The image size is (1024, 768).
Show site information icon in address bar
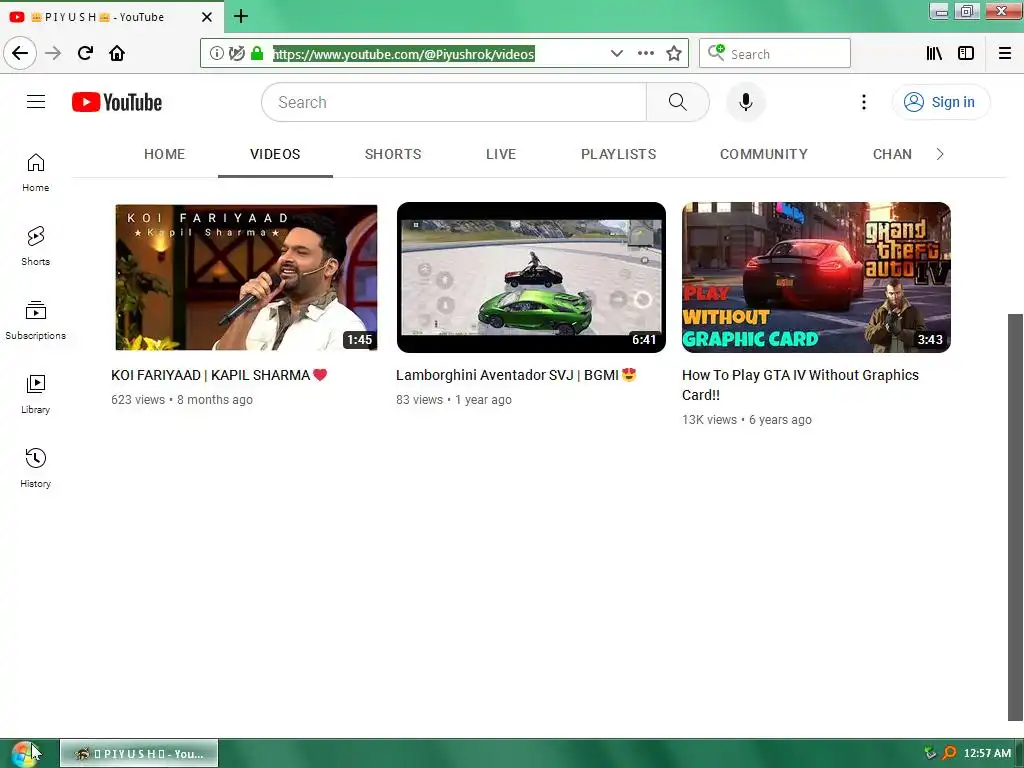[x=216, y=54]
